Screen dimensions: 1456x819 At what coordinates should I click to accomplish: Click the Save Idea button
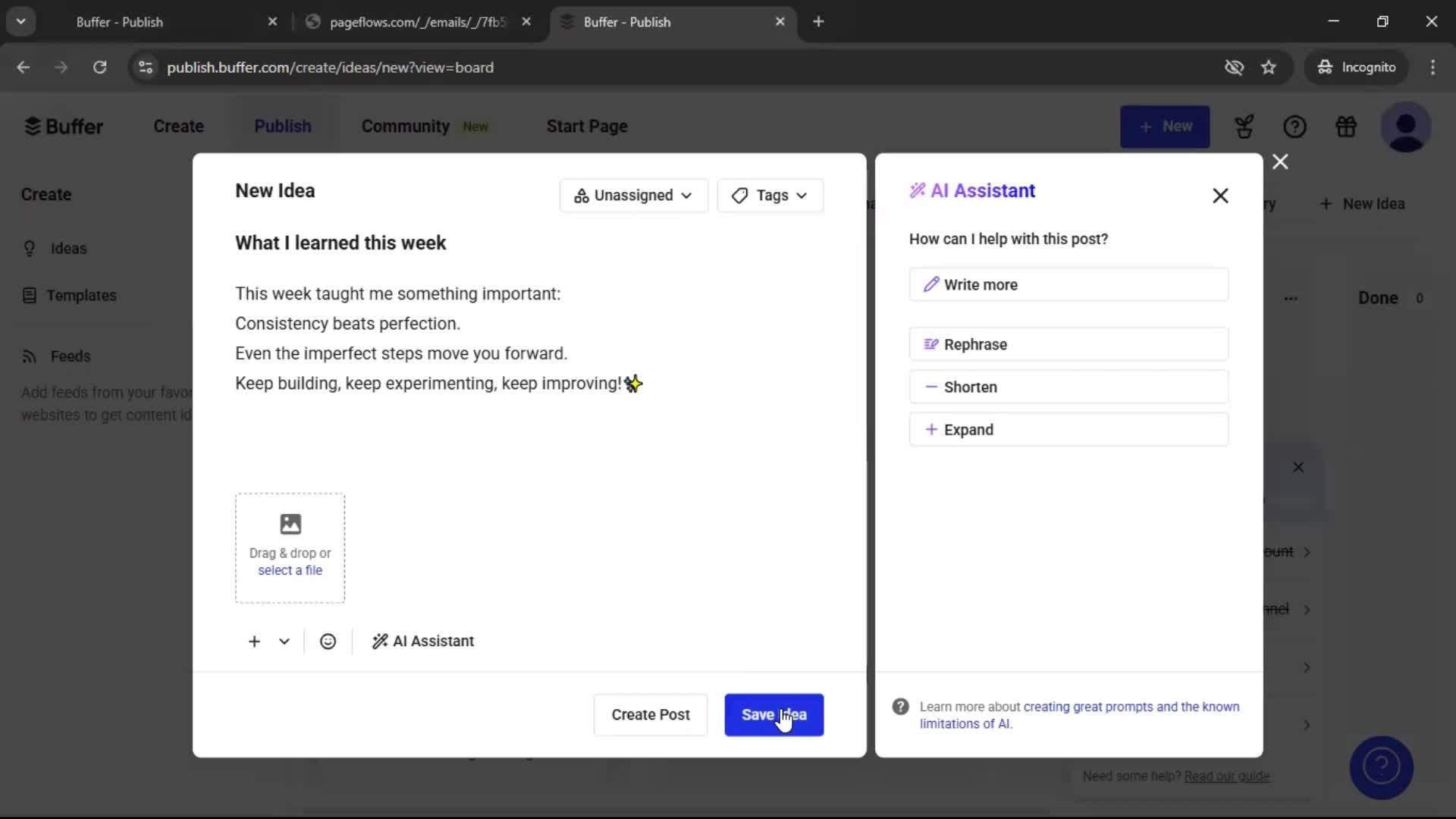pyautogui.click(x=773, y=714)
